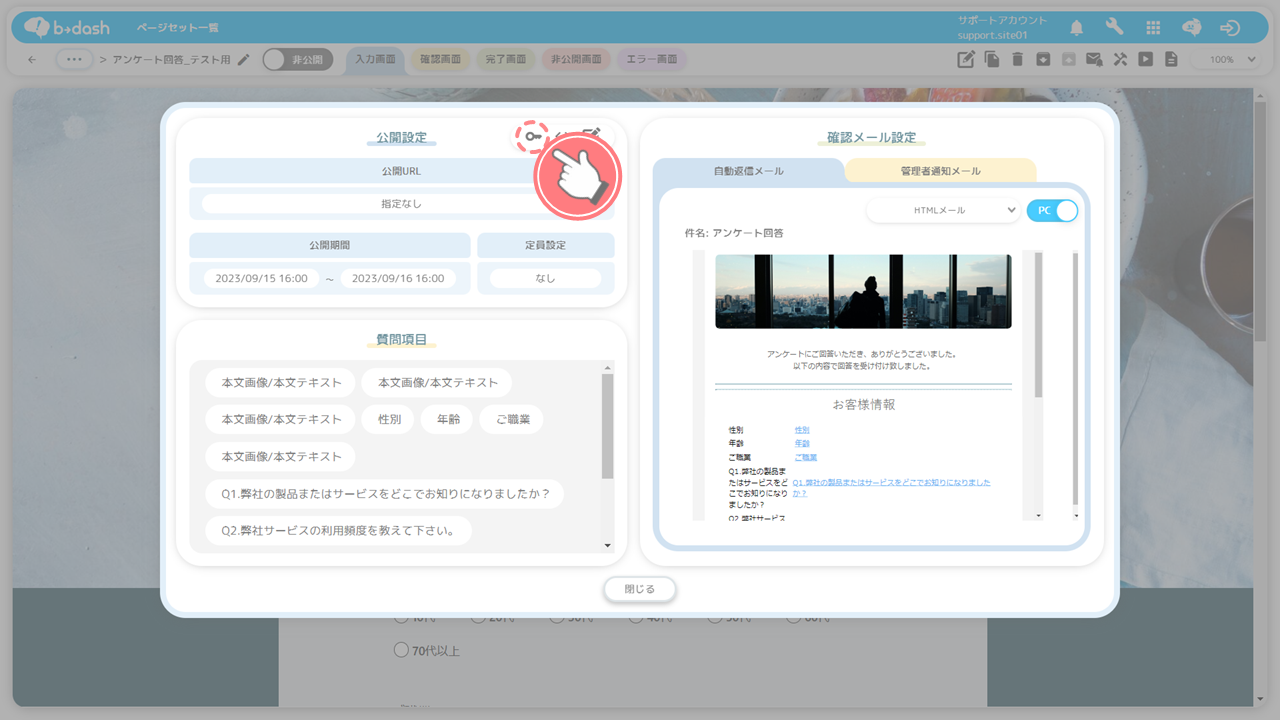Switch to the 完了画面 tab

pos(506,60)
